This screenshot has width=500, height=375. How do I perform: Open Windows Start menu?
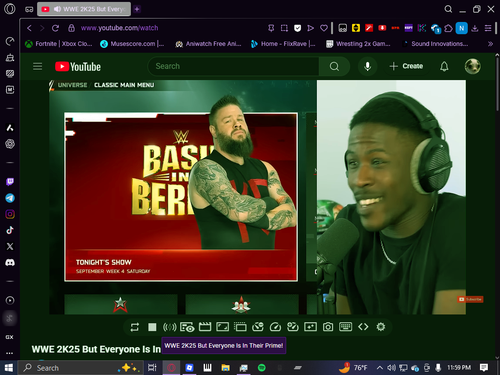pos(8,368)
